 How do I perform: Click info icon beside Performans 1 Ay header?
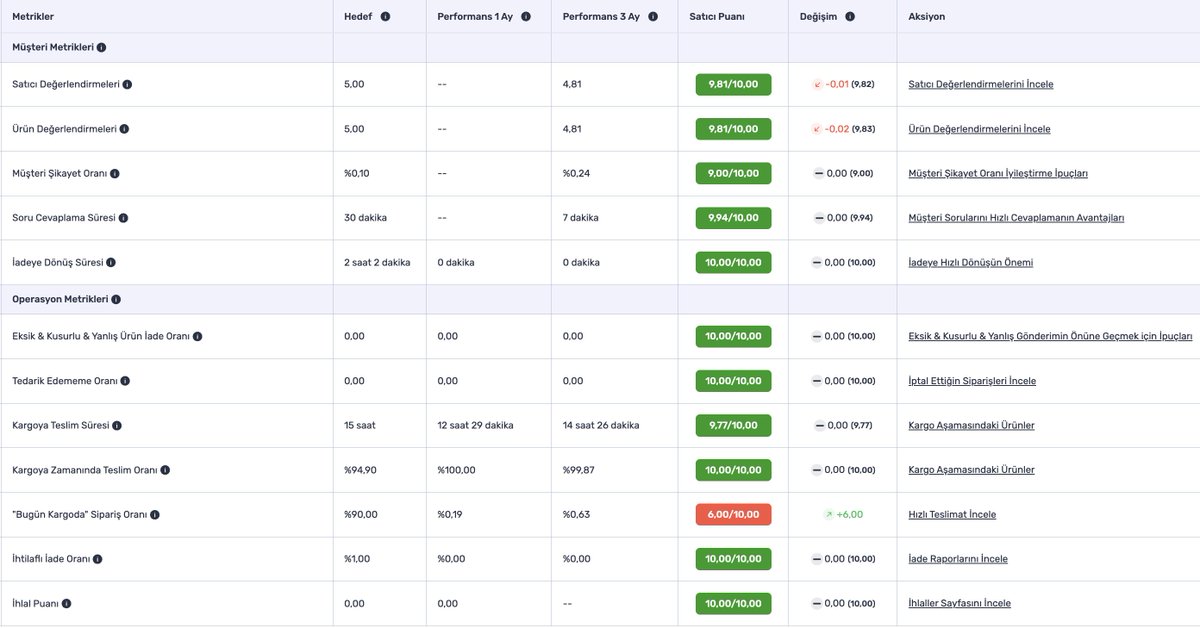(526, 17)
